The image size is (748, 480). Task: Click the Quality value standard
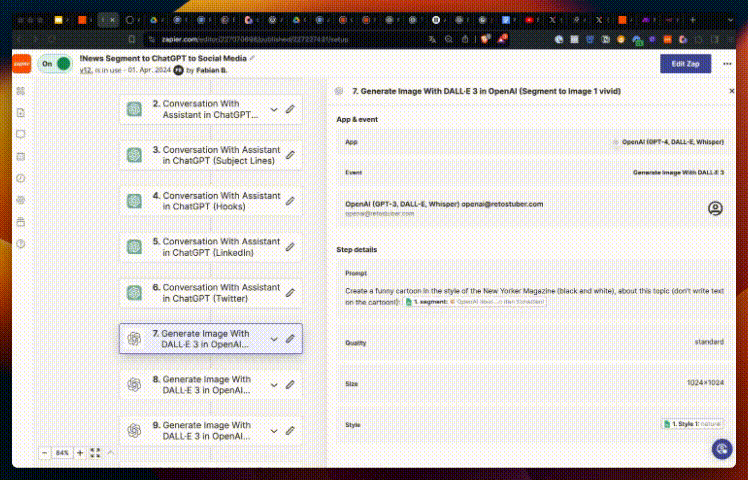(709, 342)
